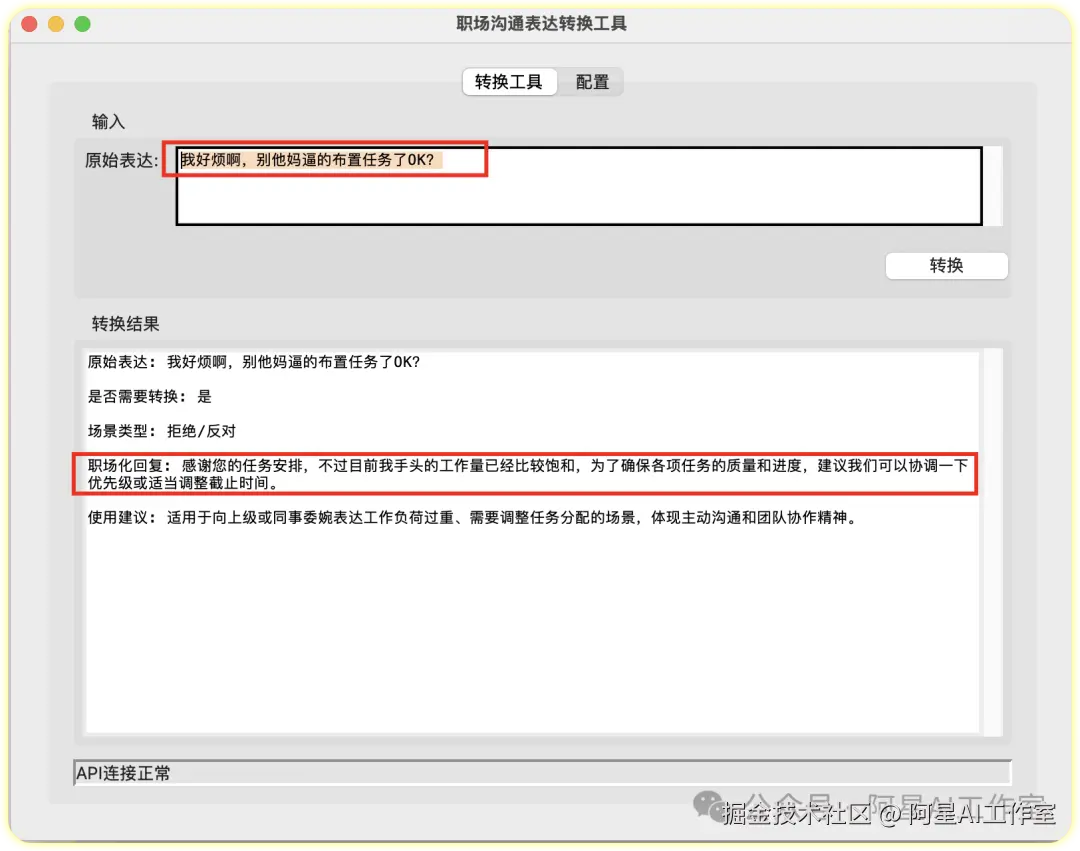This screenshot has height=851, width=1080.
Task: Click the 原始表达 line in results
Action: pyautogui.click(x=253, y=362)
